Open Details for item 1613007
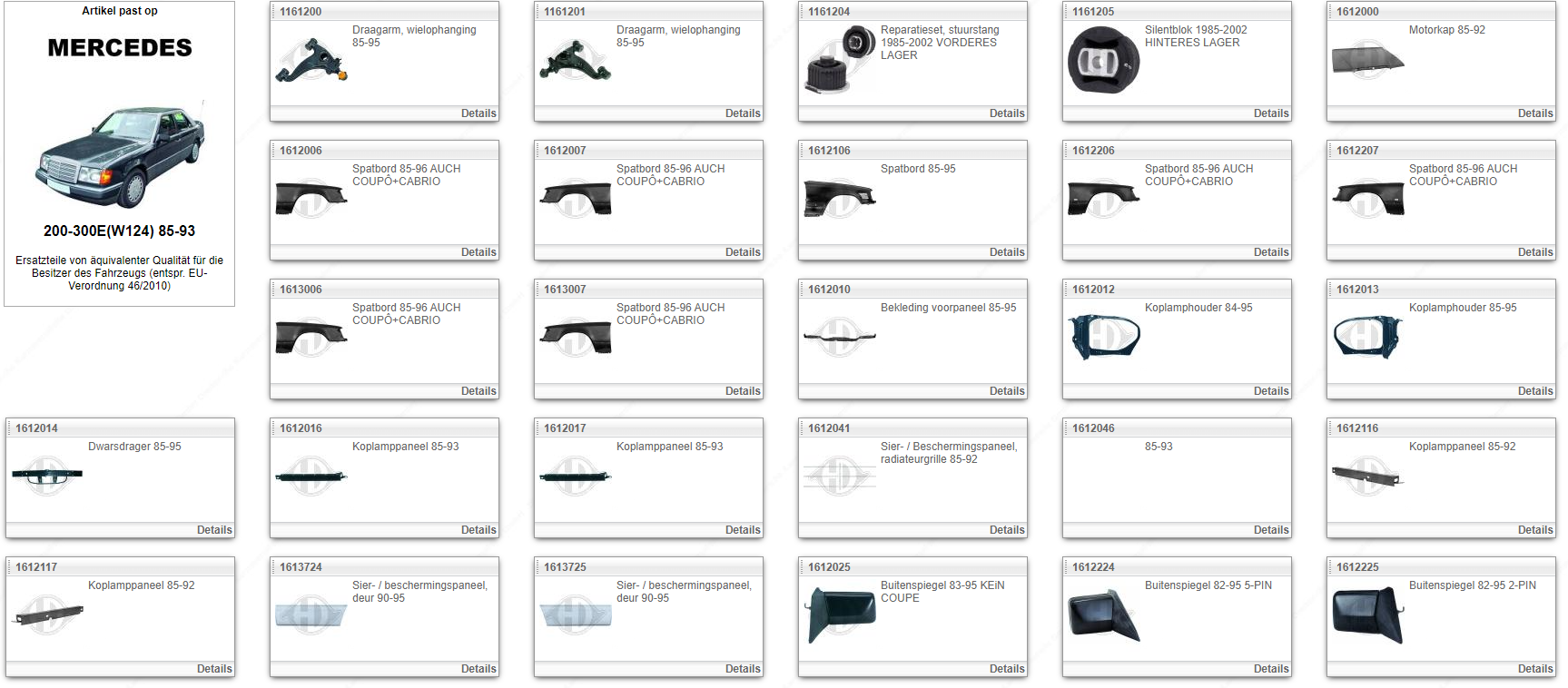Viewport: 1568px width, 688px height. click(743, 391)
